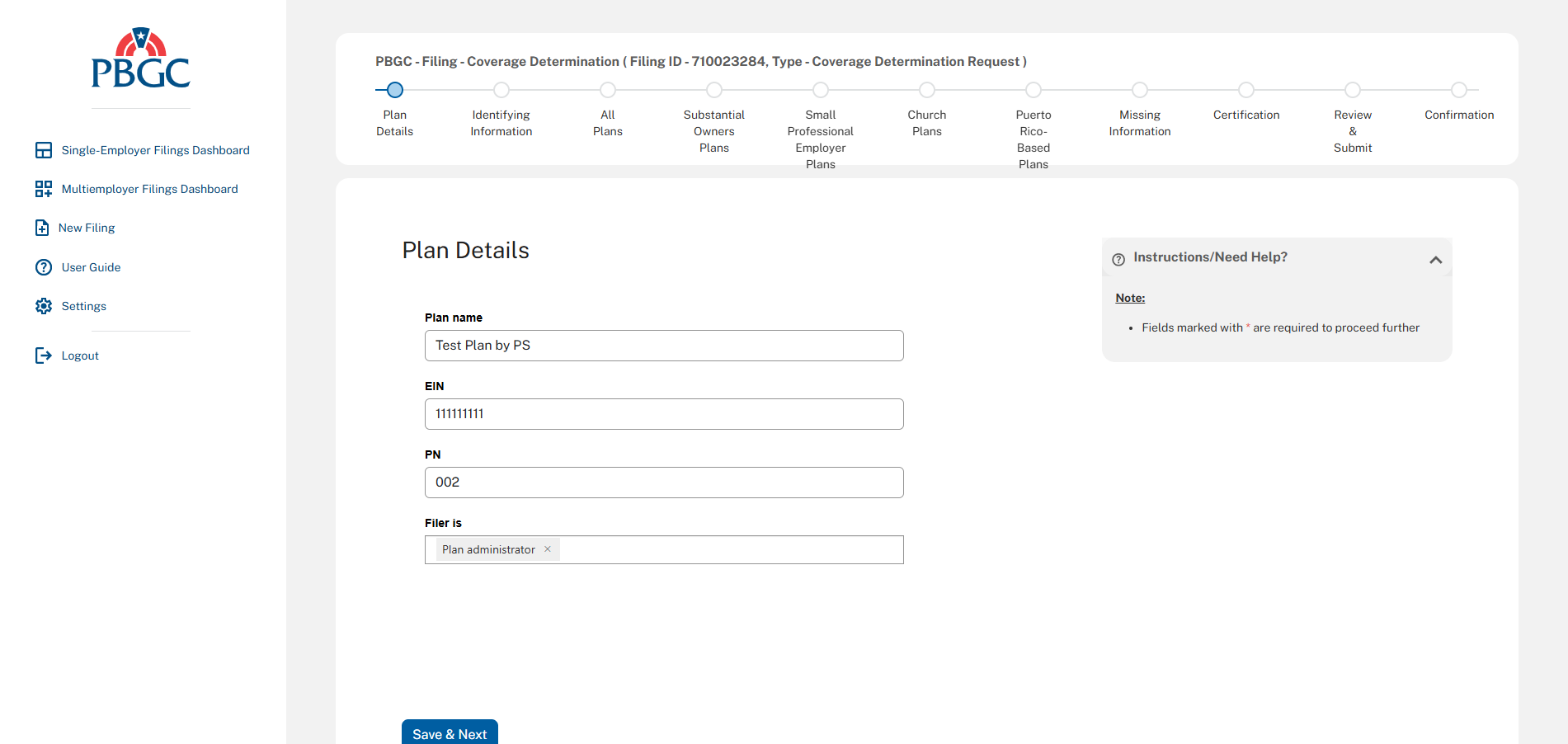Viewport: 1568px width, 744px height.
Task: Click the Multiemployer Filings Dashboard icon
Action: [44, 189]
